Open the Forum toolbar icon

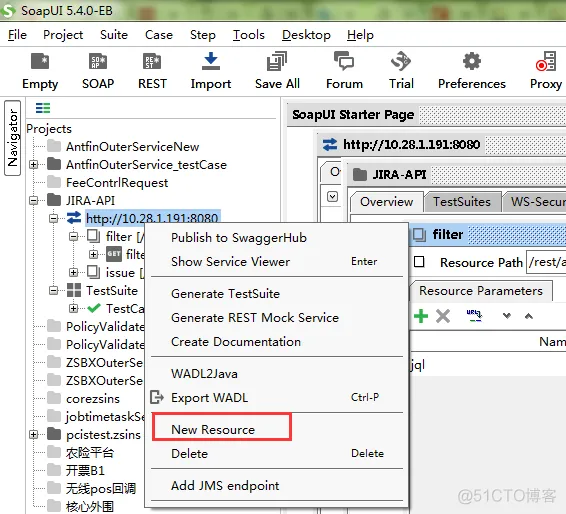(344, 71)
